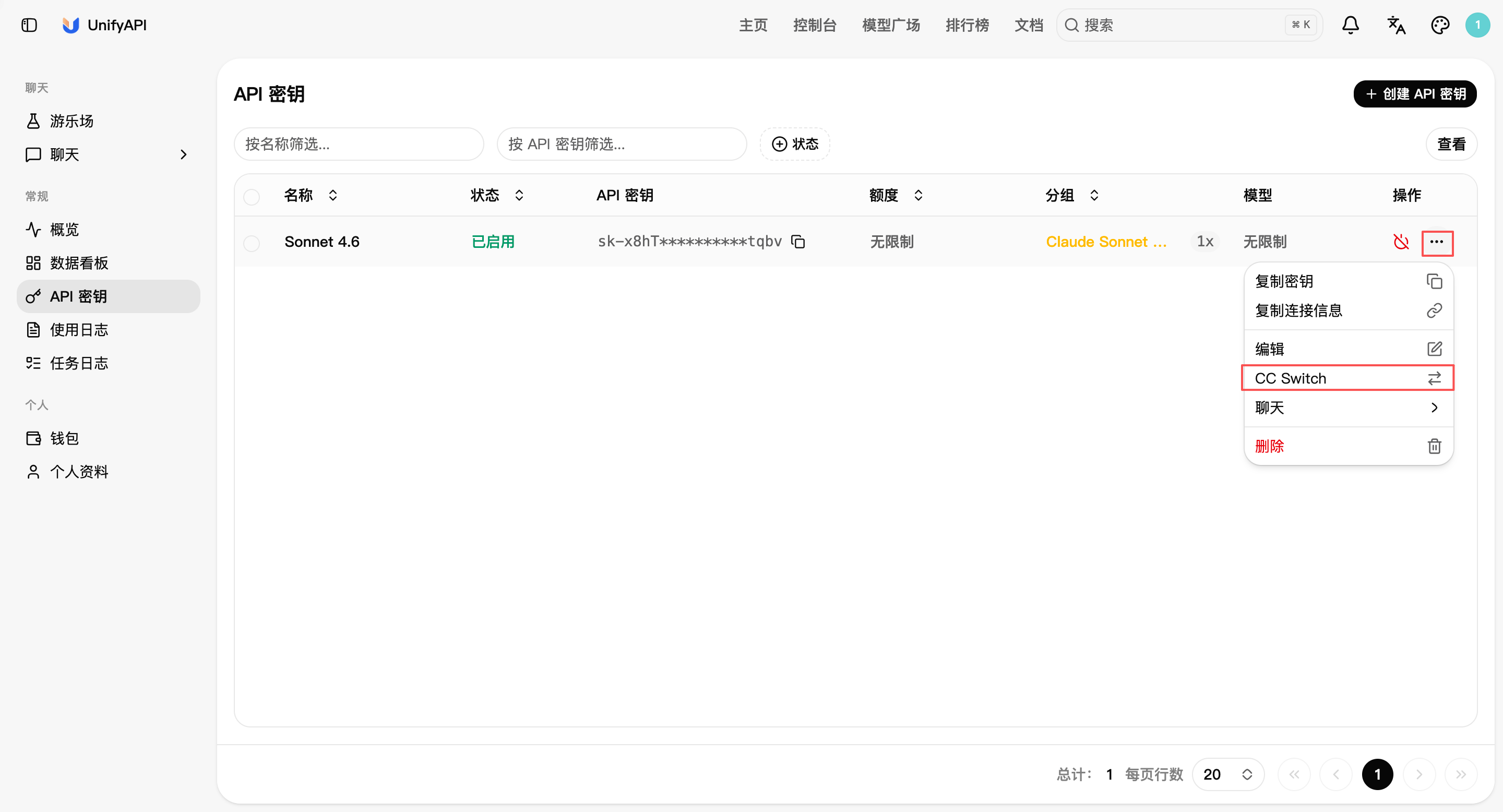Select 复制连接信息 in the context menu

[x=1348, y=311]
